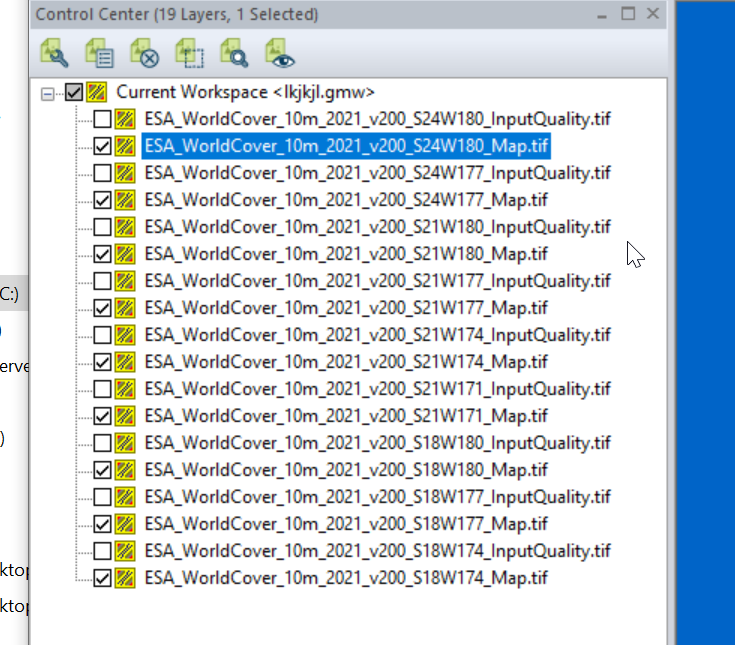Untick the S21W177_Map.tif checkbox
This screenshot has width=735, height=645.
(x=102, y=308)
